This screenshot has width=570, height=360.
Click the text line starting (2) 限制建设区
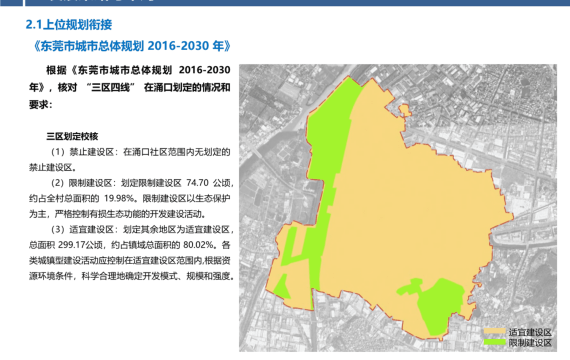tap(142, 183)
